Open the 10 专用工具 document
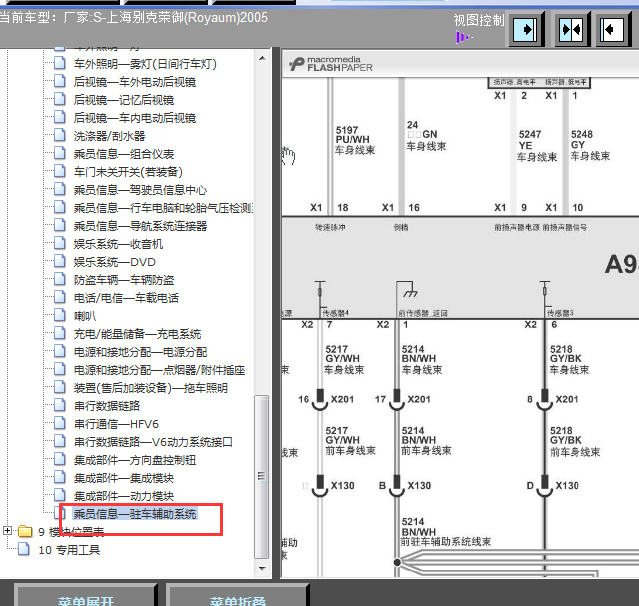This screenshot has height=606, width=639. (69, 550)
